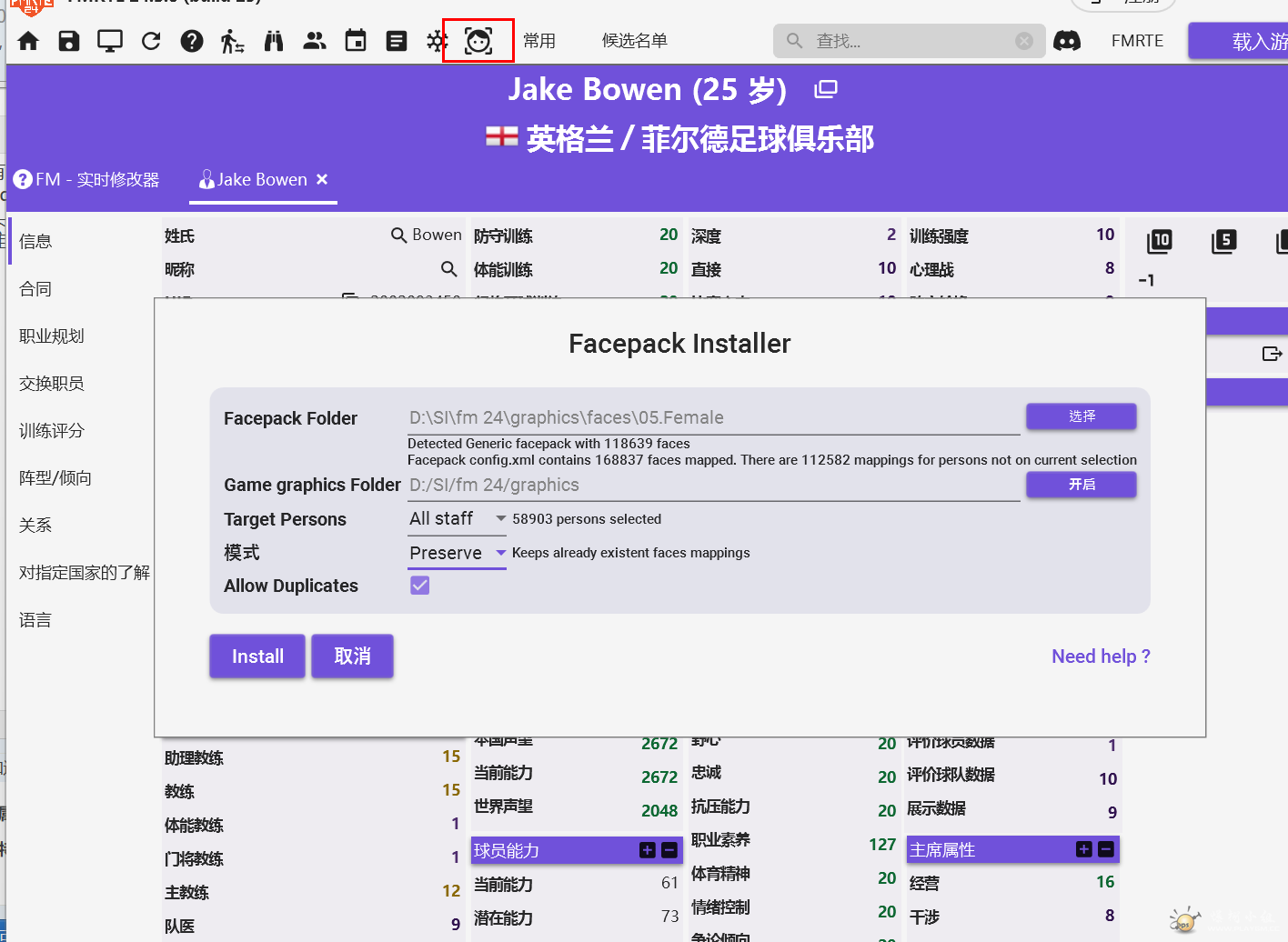The image size is (1288, 942).
Task: Open the 合同 section in sidebar
Action: (x=35, y=289)
